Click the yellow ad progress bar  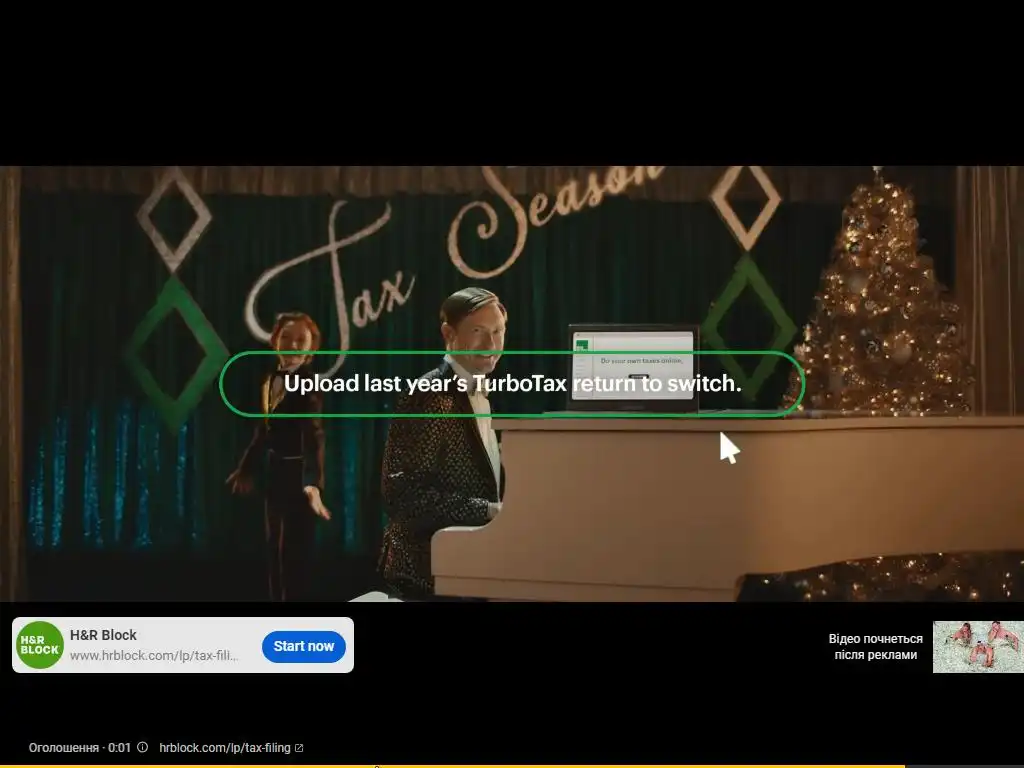click(452, 766)
